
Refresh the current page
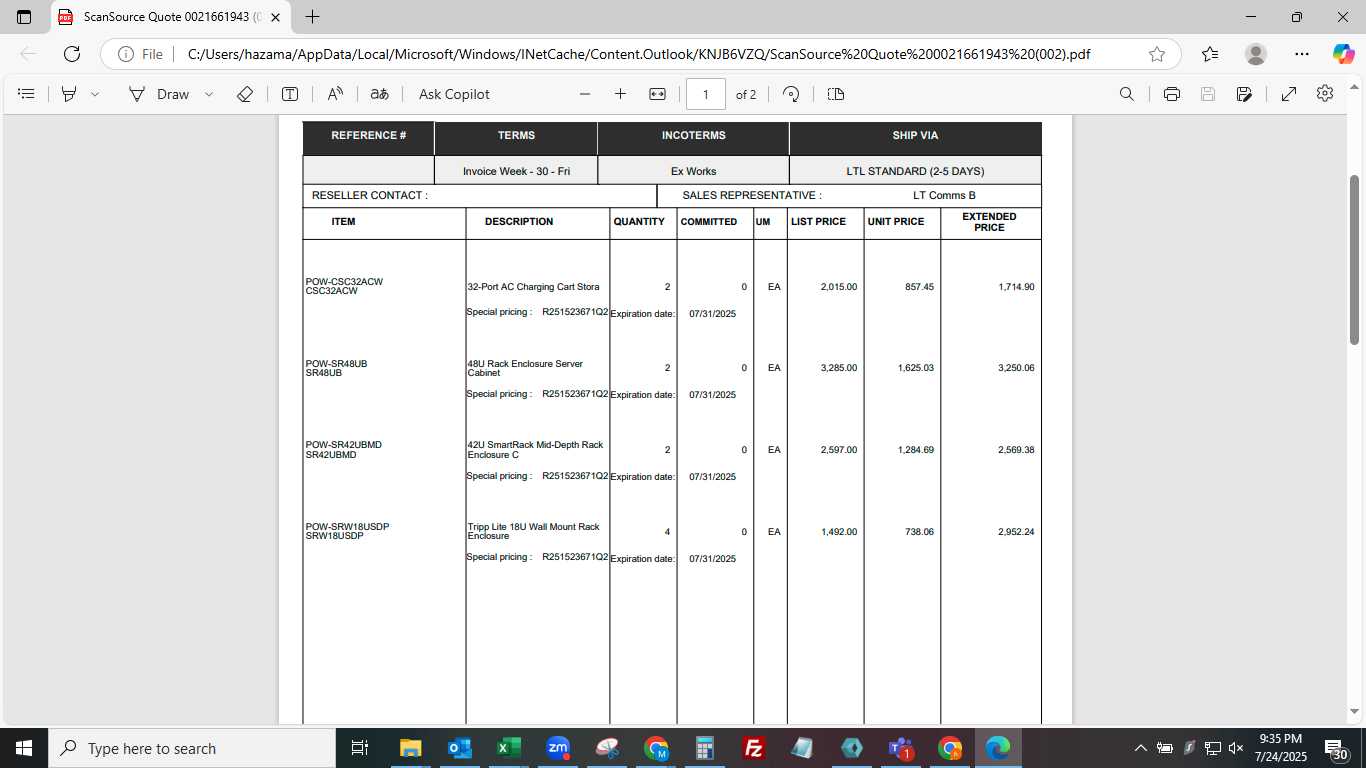coord(71,54)
